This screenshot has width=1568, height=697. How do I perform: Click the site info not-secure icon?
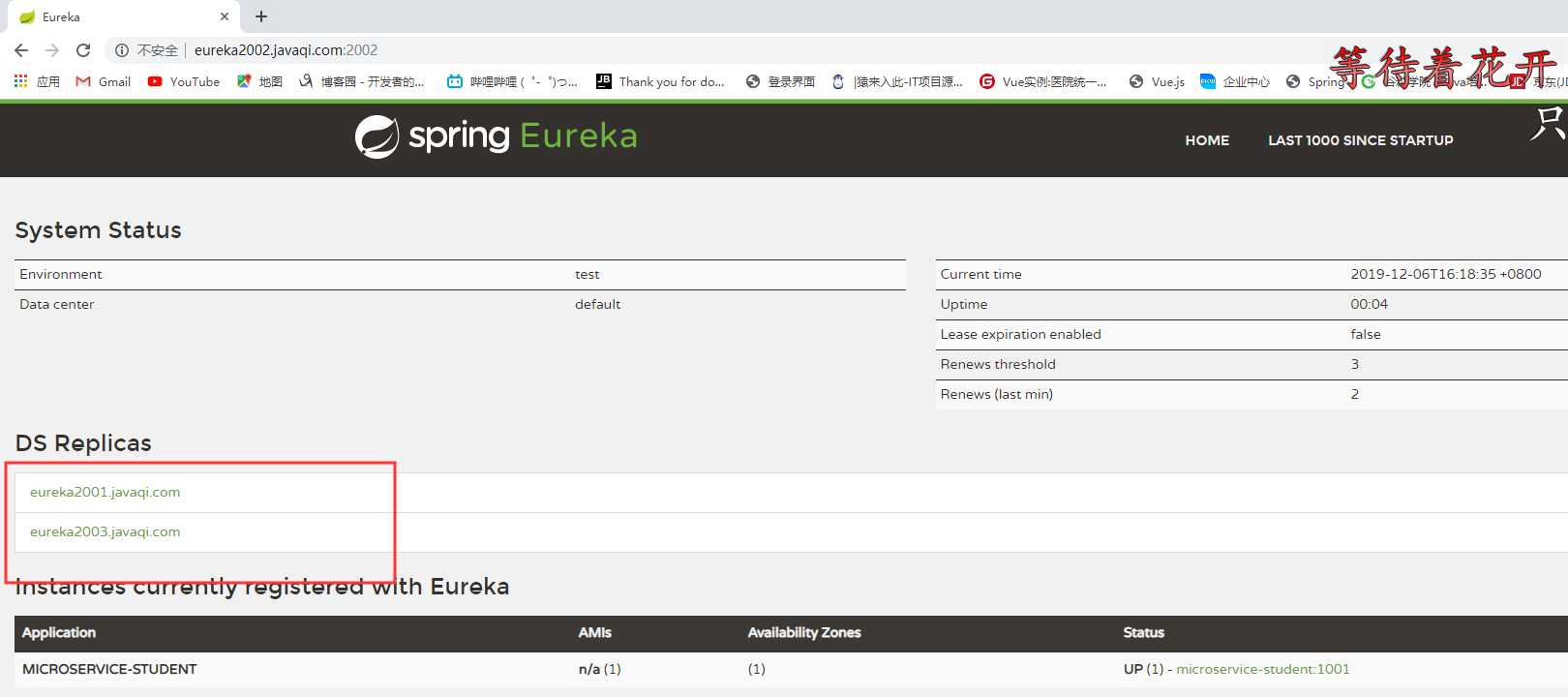point(122,50)
